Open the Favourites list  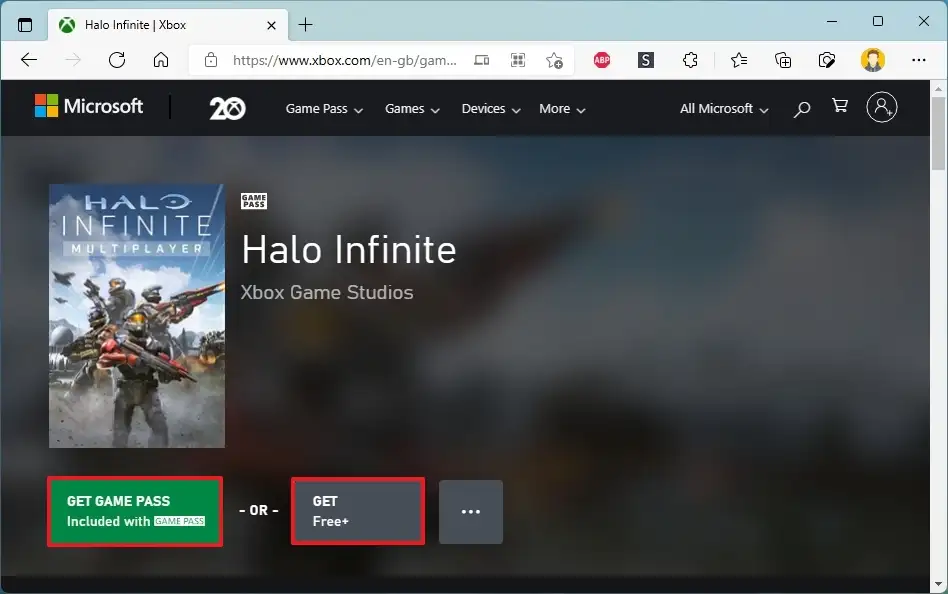click(x=739, y=60)
